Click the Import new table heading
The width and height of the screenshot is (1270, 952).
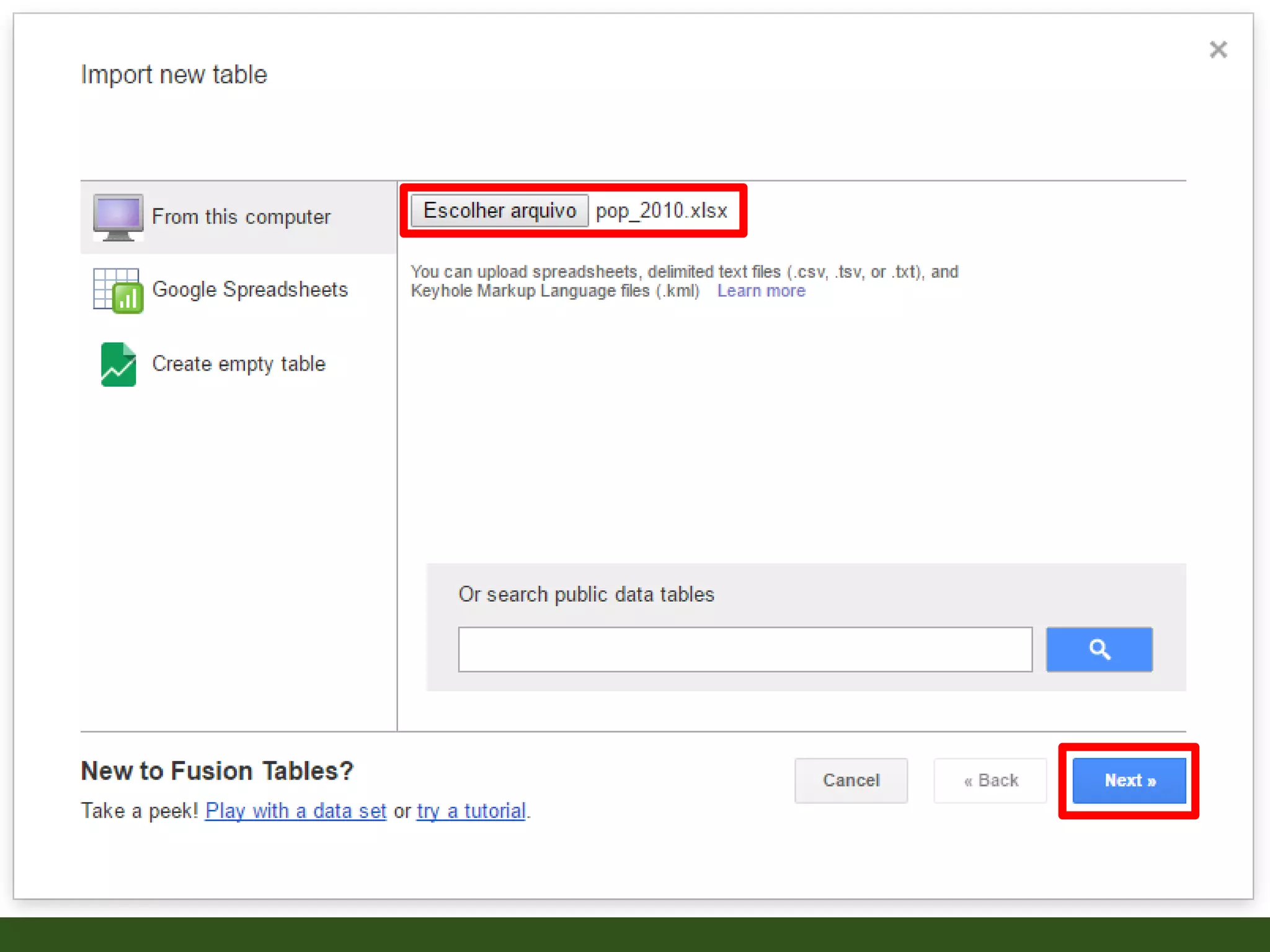click(x=174, y=74)
